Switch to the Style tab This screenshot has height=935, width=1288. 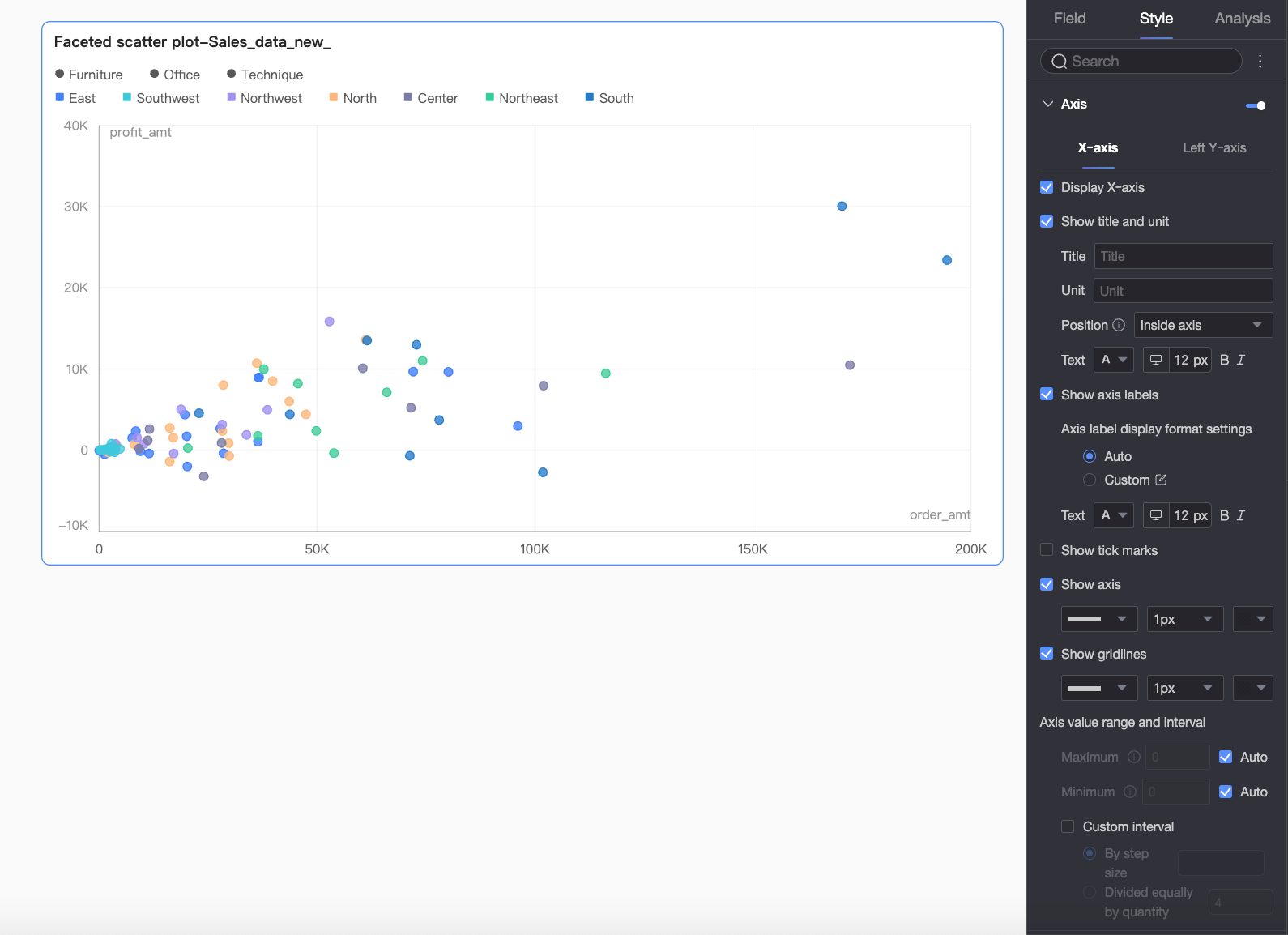coord(1156,19)
